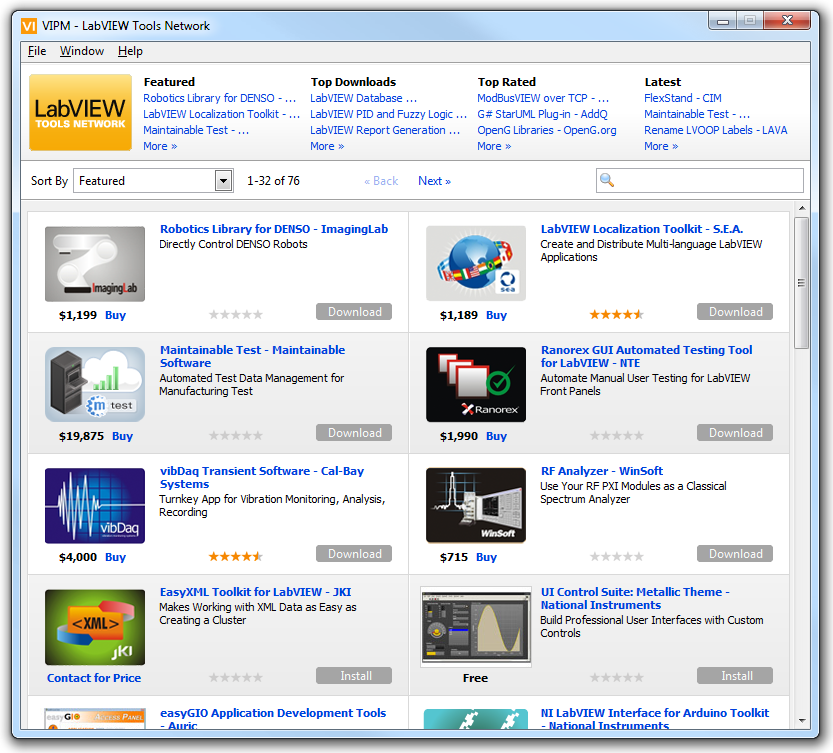Click Buy link for vibDaq Transient Software
833x753 pixels.
pos(116,557)
